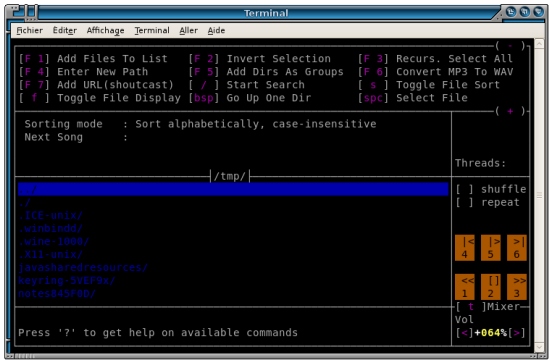This screenshot has height=360, width=550.
Task: Stop playback with the [] button labeled 2
Action: 491,287
